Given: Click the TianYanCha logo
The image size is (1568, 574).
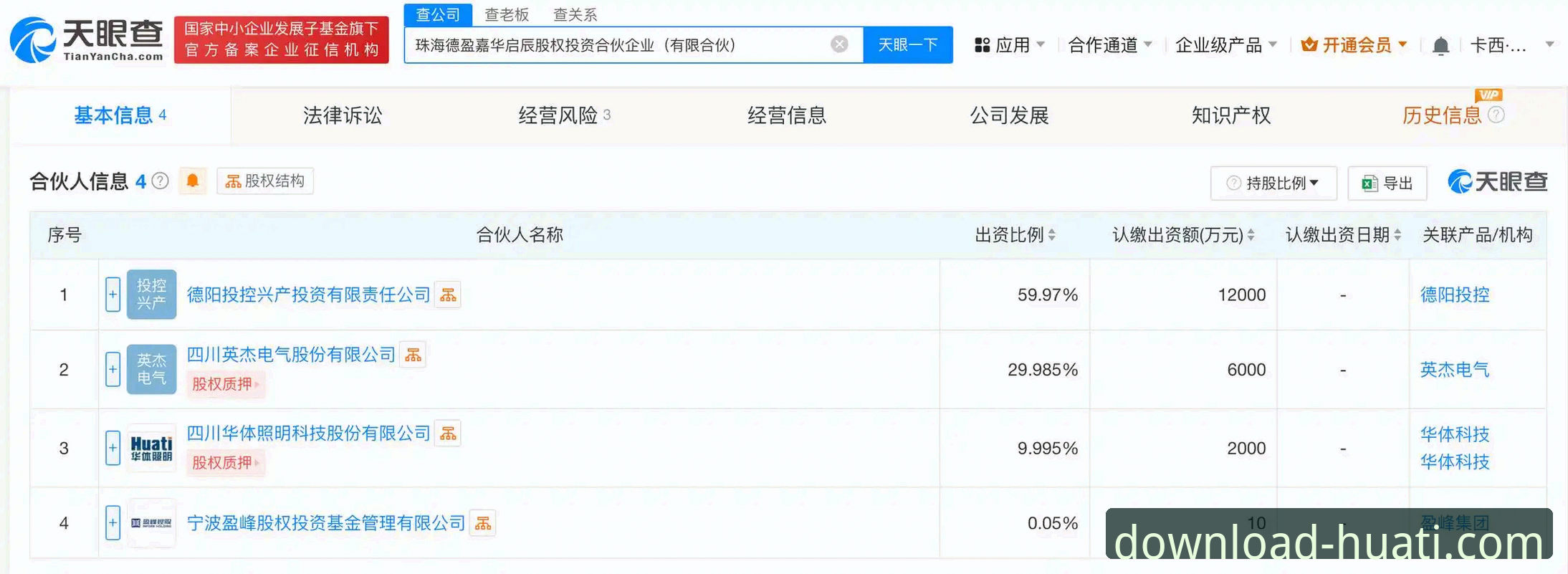Looking at the screenshot, I should click(87, 40).
